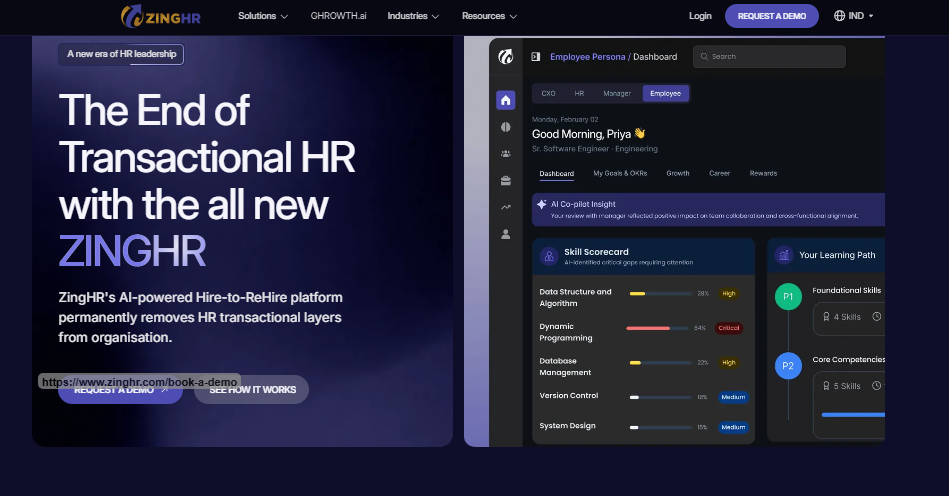Click the Critical tag on Dynamic Programming
This screenshot has width=949, height=496.
click(x=729, y=328)
